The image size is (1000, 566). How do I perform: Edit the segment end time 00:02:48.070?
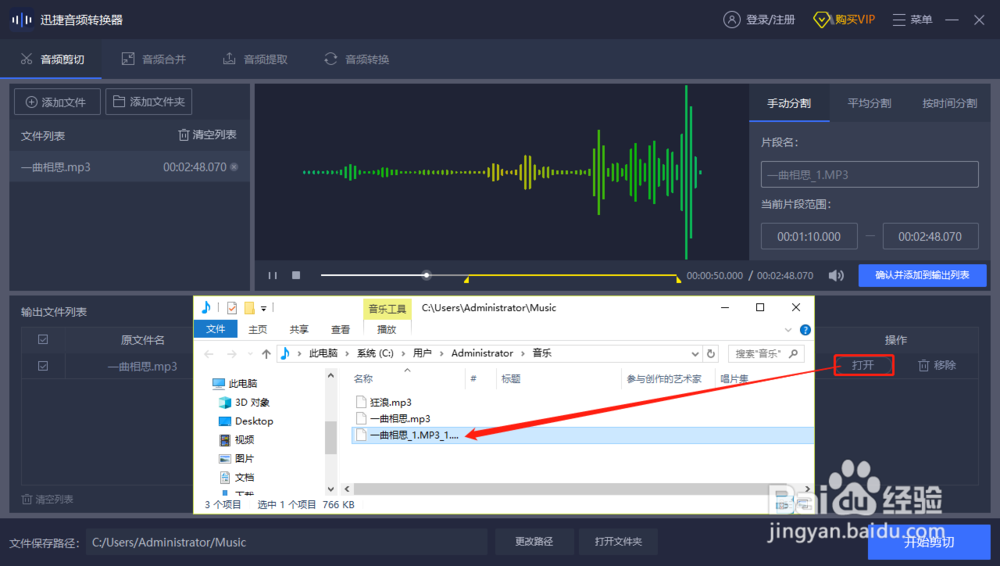coord(930,236)
